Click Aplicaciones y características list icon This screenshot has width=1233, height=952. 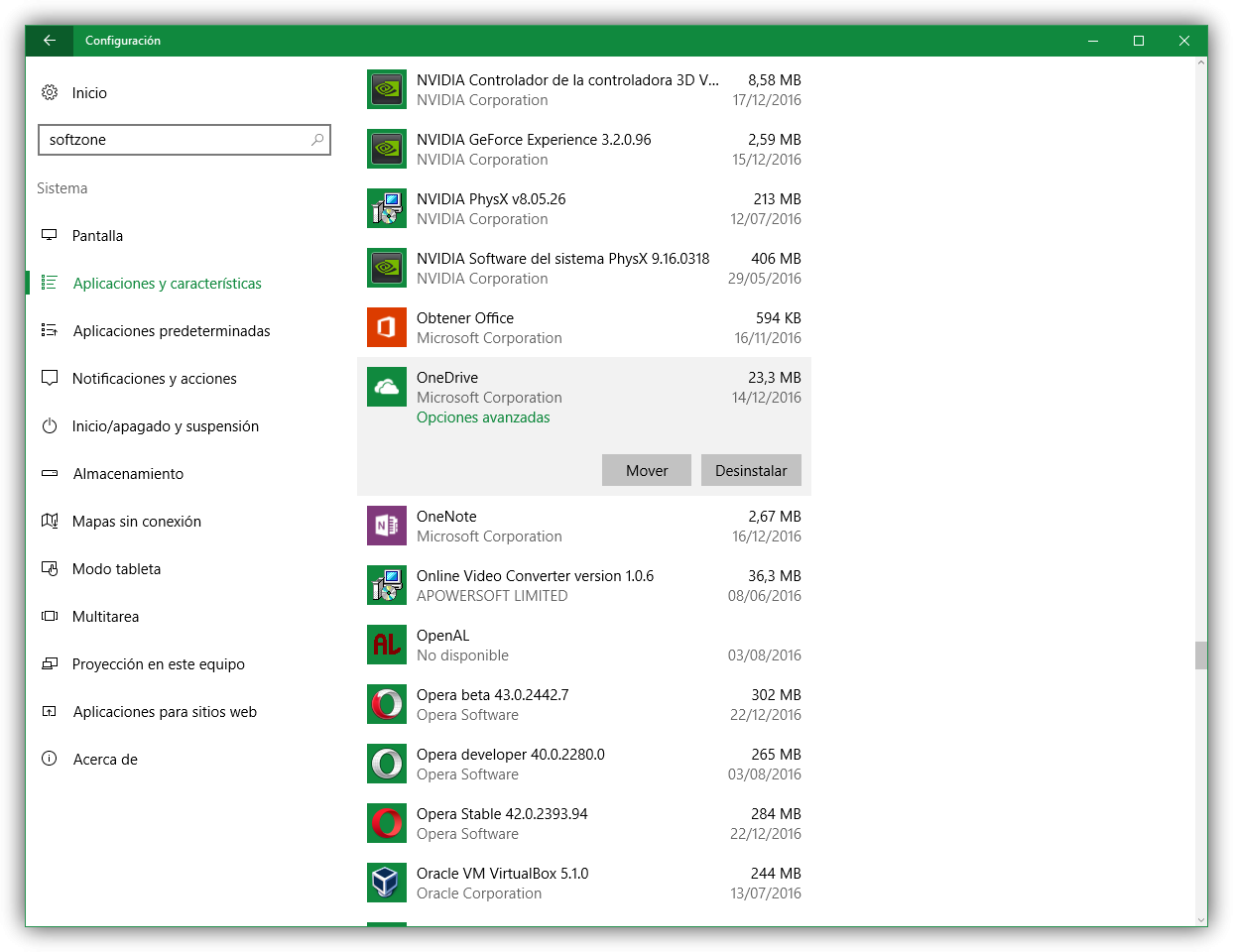point(50,283)
